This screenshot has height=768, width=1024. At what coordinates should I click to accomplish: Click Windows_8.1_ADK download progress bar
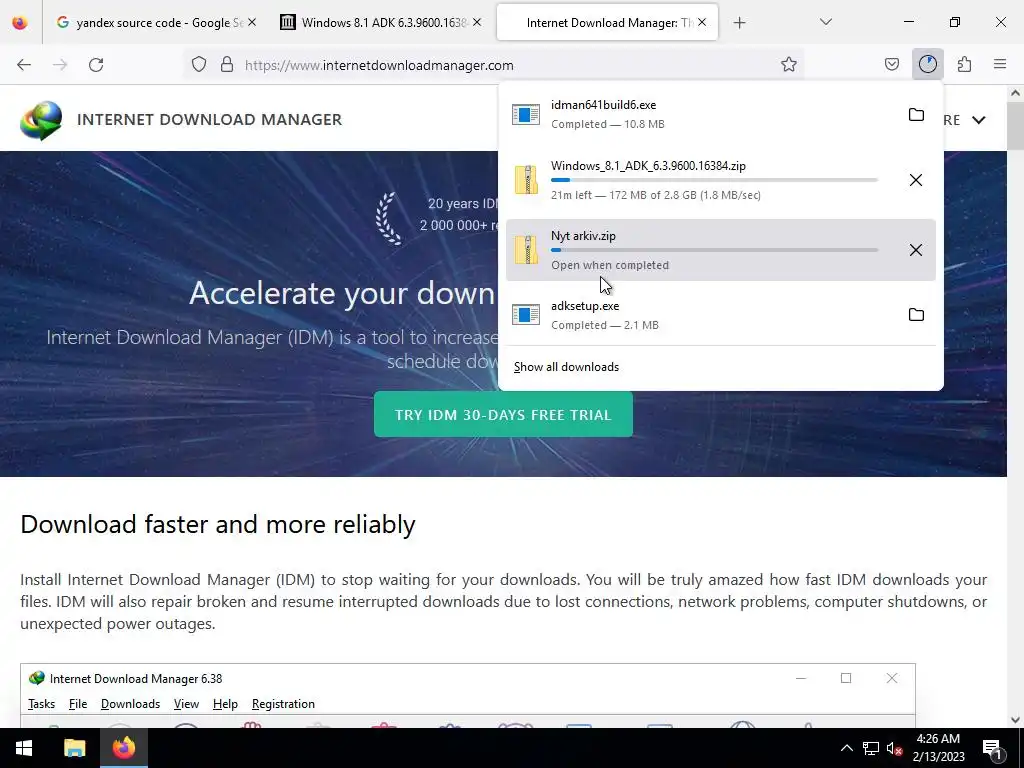click(714, 180)
